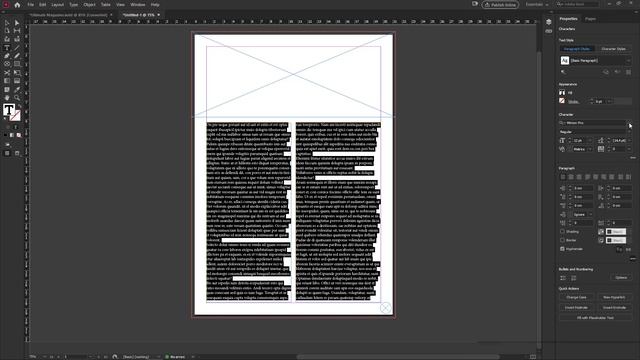Image resolution: width=640 pixels, height=360 pixels.
Task: Click the Publish Online button
Action: [x=500, y=5]
